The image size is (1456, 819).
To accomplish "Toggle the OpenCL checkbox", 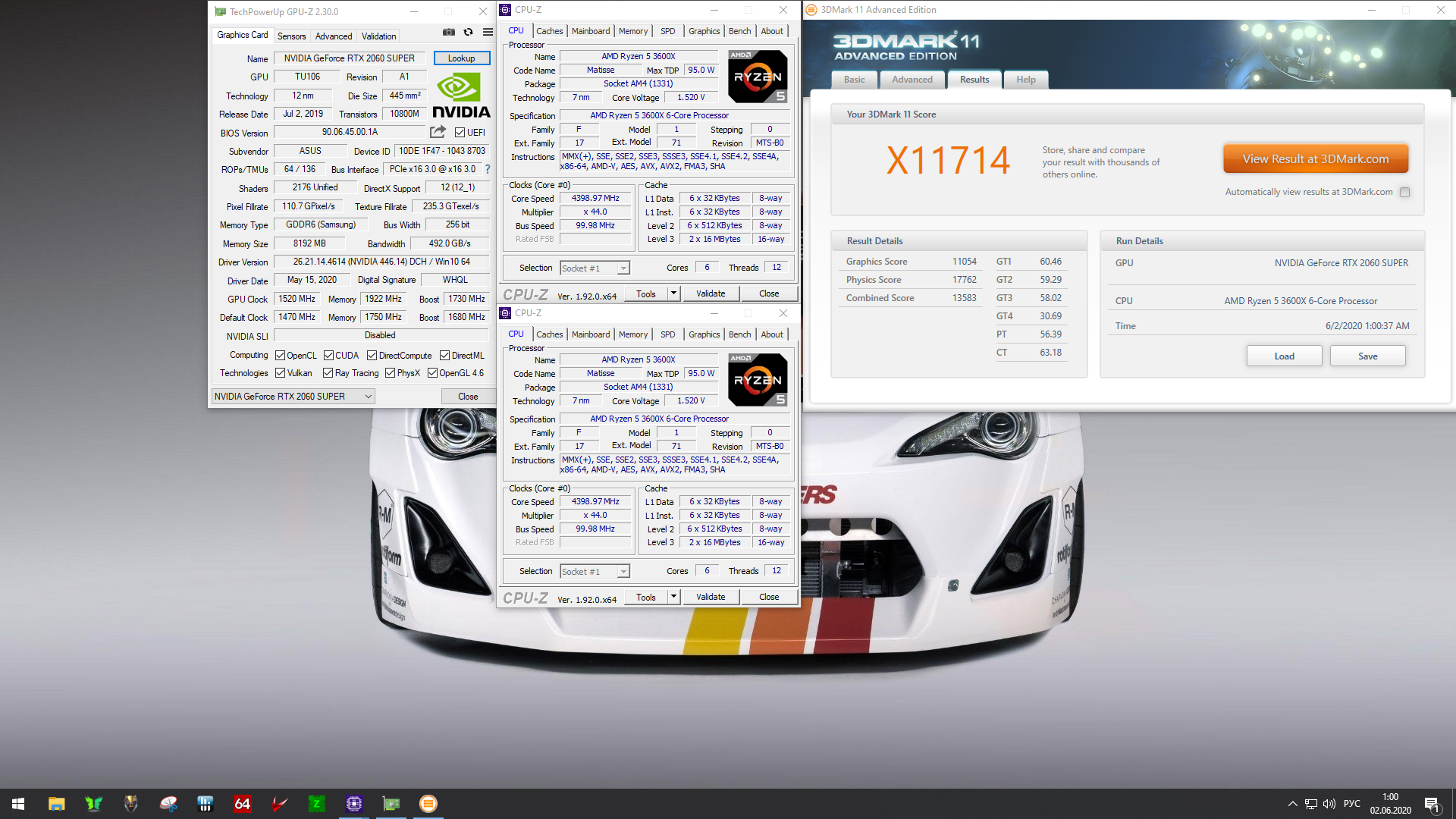I will 280,356.
